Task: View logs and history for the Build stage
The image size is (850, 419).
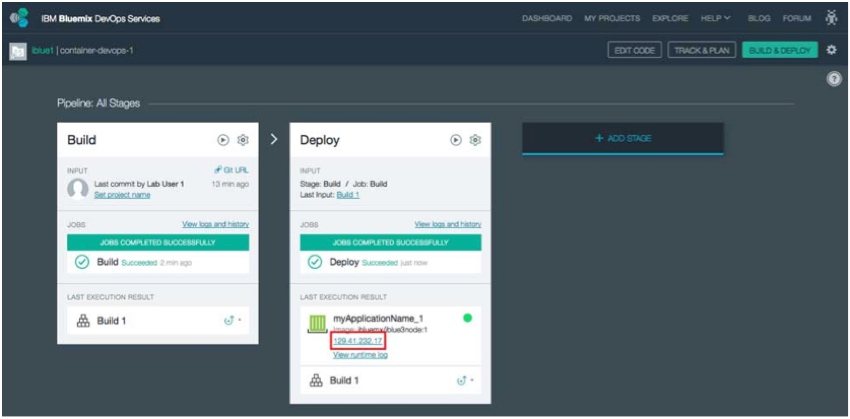Action: pyautogui.click(x=215, y=224)
